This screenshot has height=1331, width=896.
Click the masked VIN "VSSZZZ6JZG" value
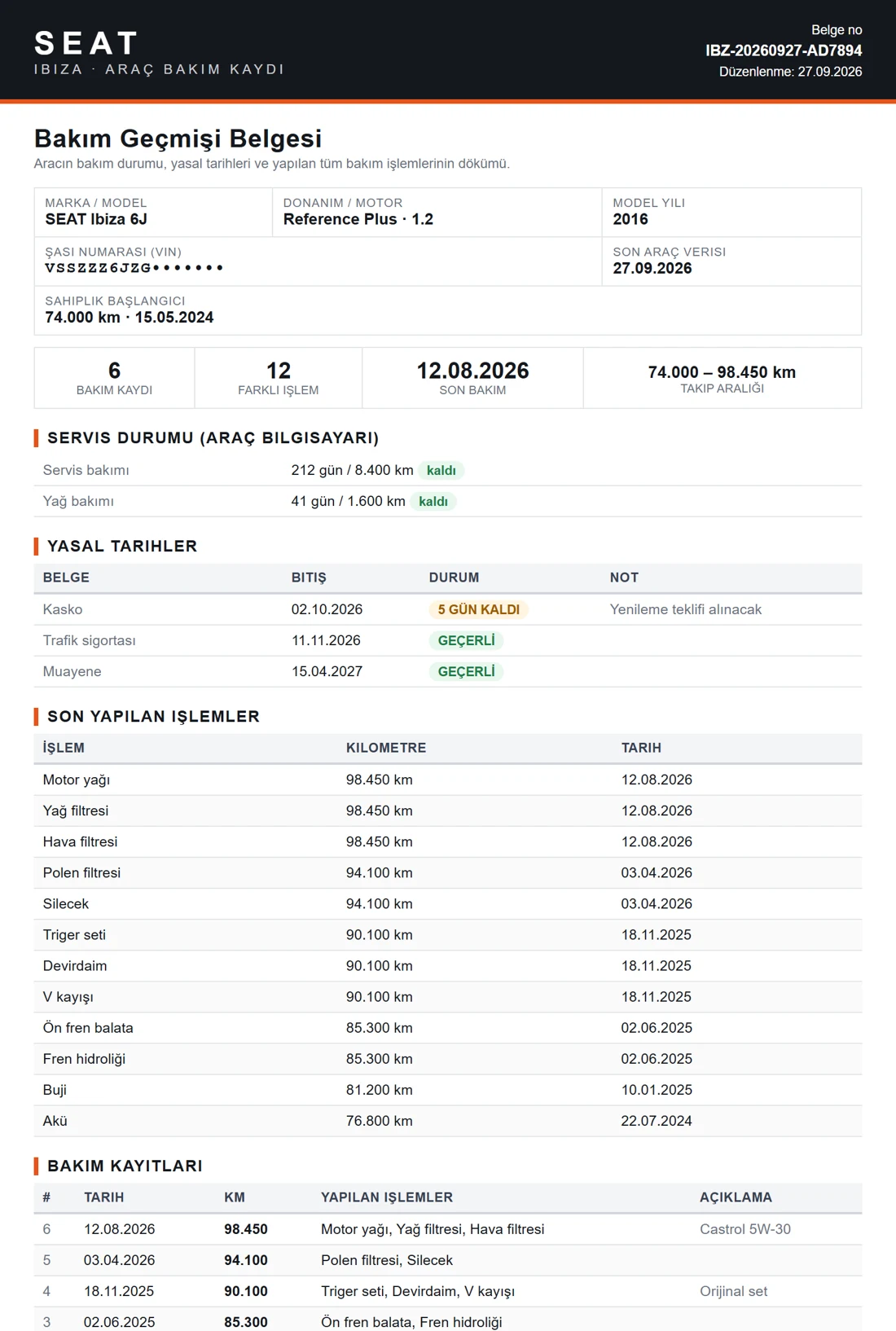tap(134, 268)
